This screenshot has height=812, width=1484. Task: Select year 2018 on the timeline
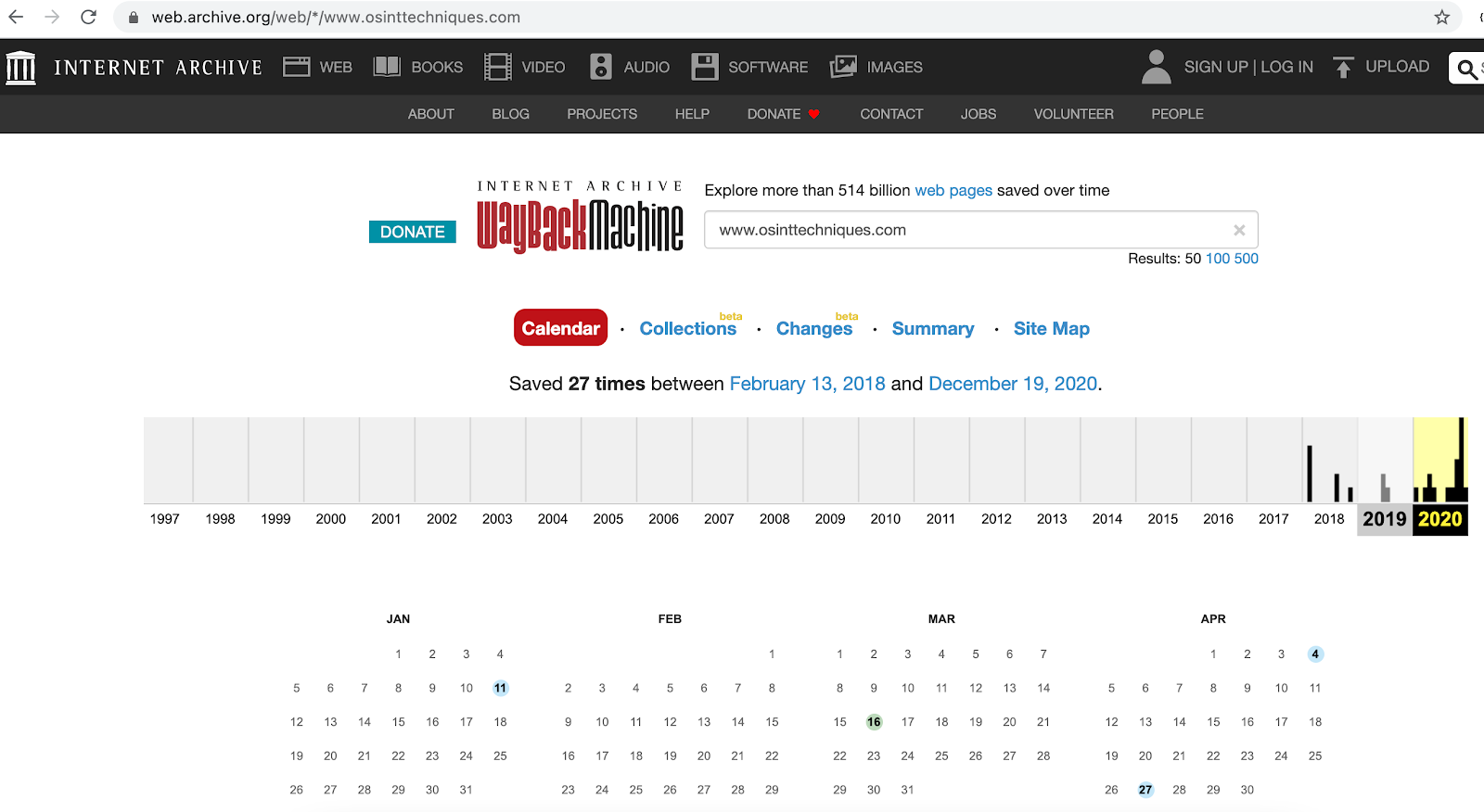coord(1329,519)
